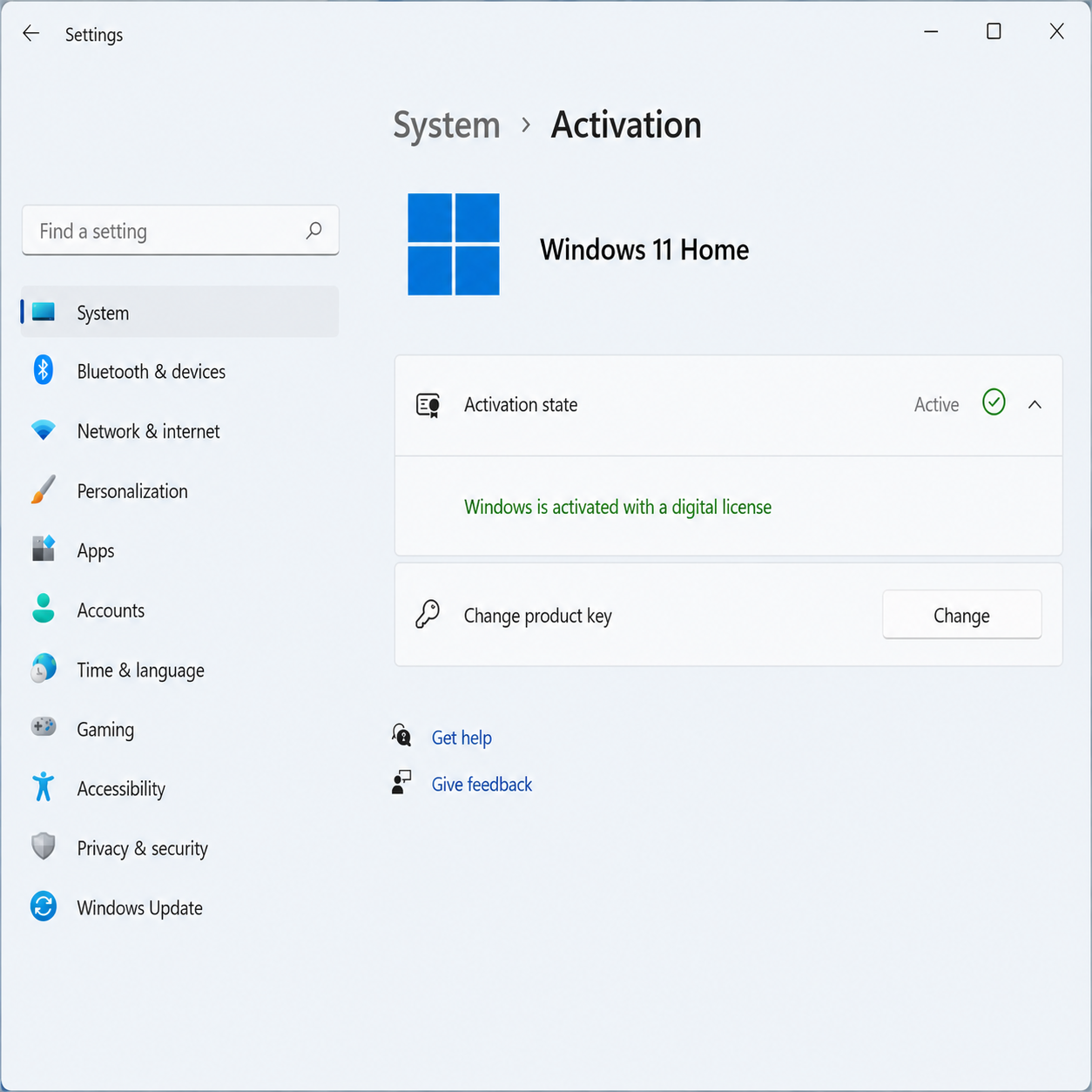Click the Time & language globe icon

44,668
